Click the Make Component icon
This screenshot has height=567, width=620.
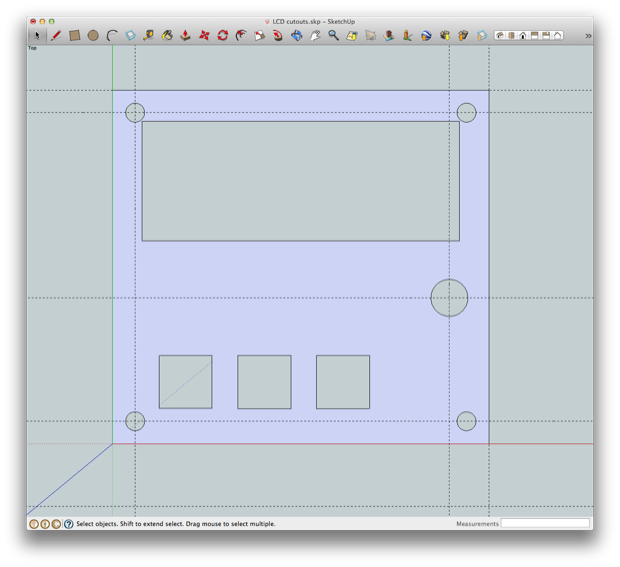(130, 36)
